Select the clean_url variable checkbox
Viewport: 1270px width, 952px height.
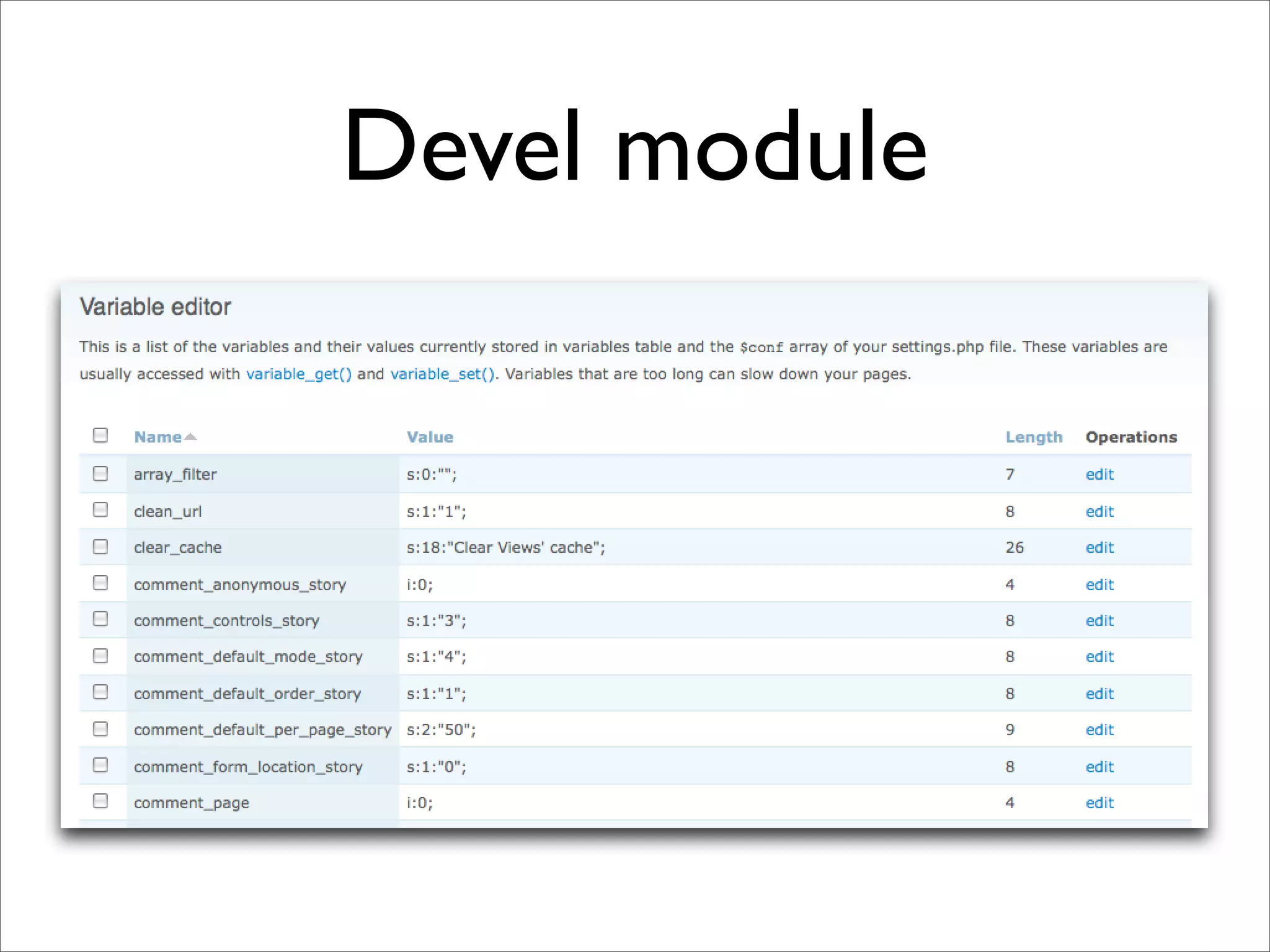pyautogui.click(x=100, y=509)
